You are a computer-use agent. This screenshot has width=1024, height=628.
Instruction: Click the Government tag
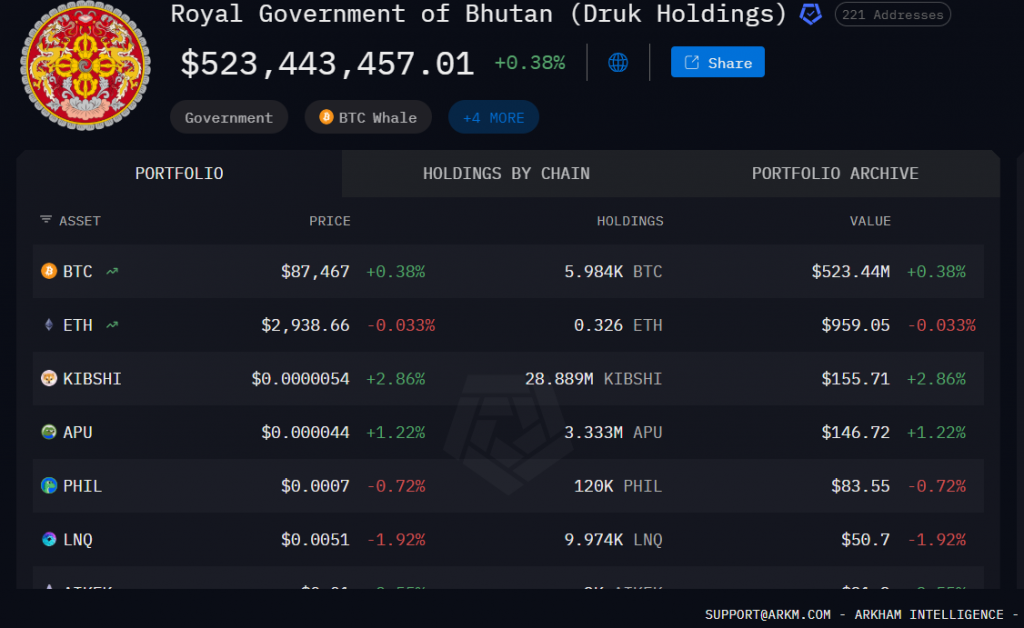[228, 118]
